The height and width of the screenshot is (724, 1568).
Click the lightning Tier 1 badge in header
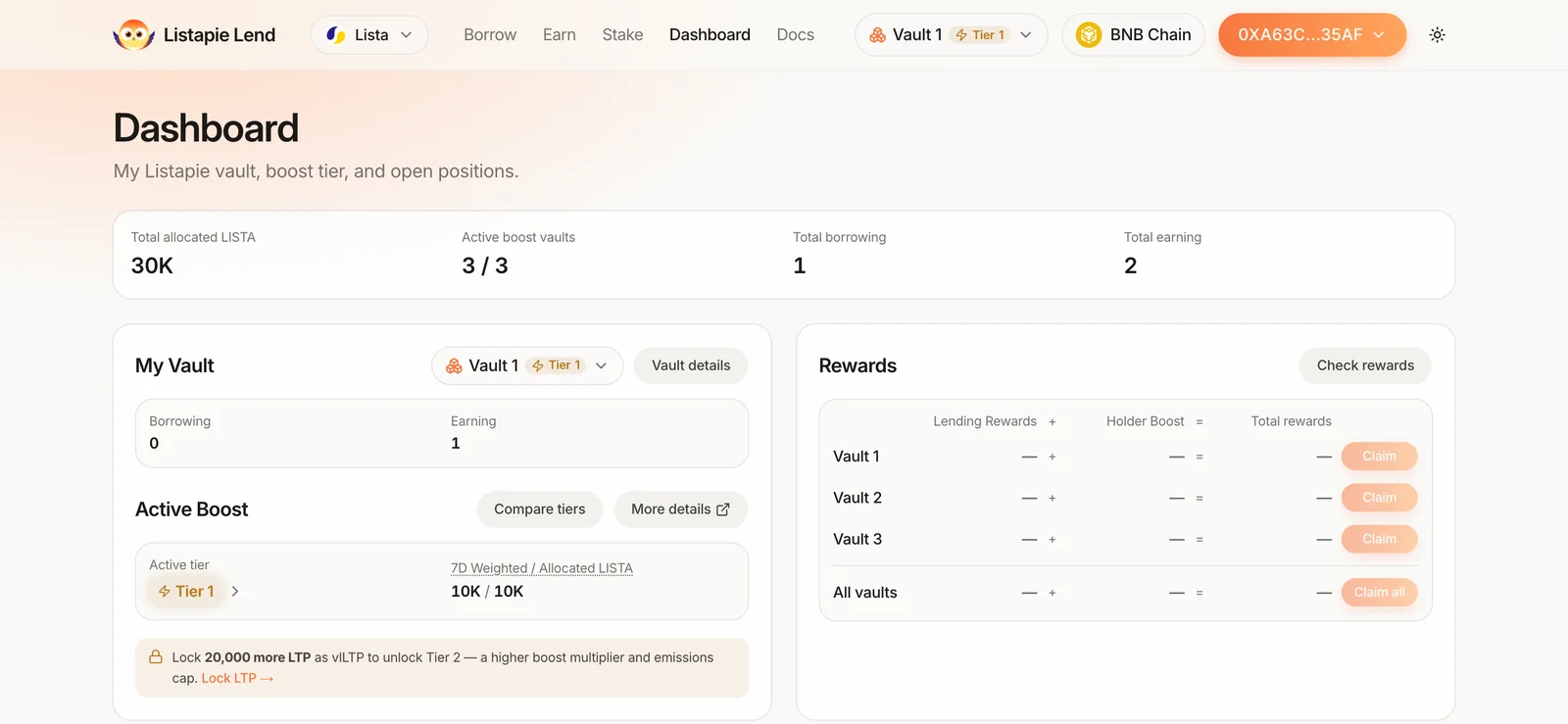point(980,35)
